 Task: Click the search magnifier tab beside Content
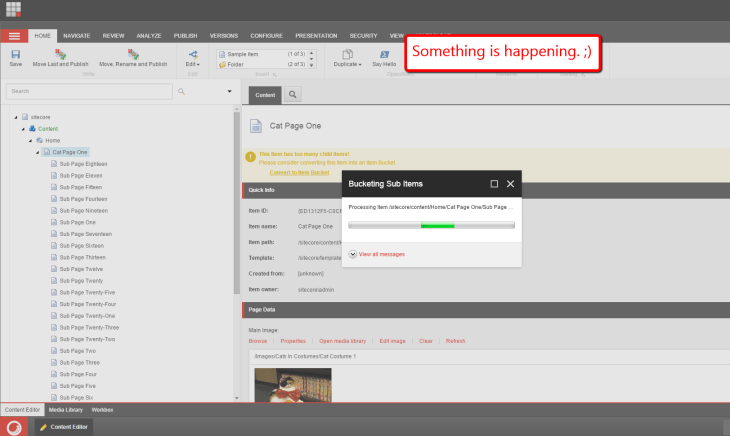pyautogui.click(x=293, y=95)
